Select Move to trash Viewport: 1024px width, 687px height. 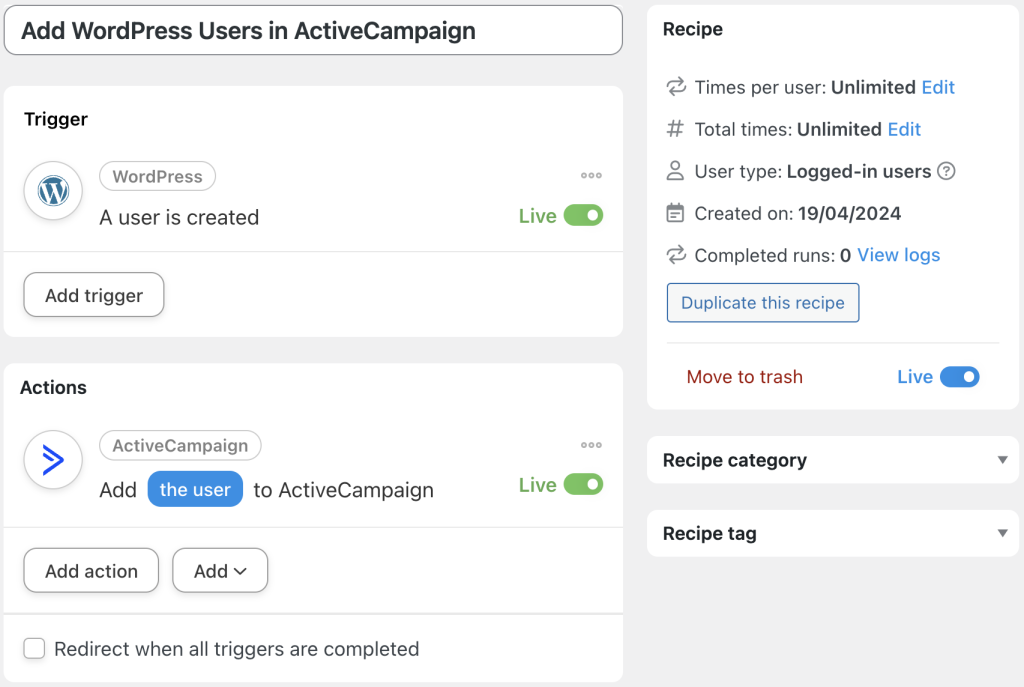[x=744, y=377]
